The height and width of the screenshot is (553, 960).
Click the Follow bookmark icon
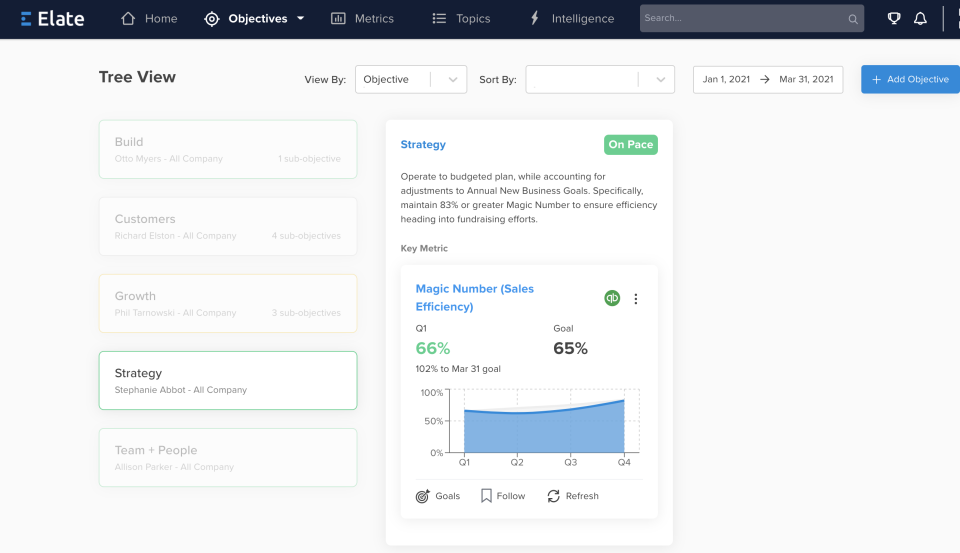coord(486,496)
